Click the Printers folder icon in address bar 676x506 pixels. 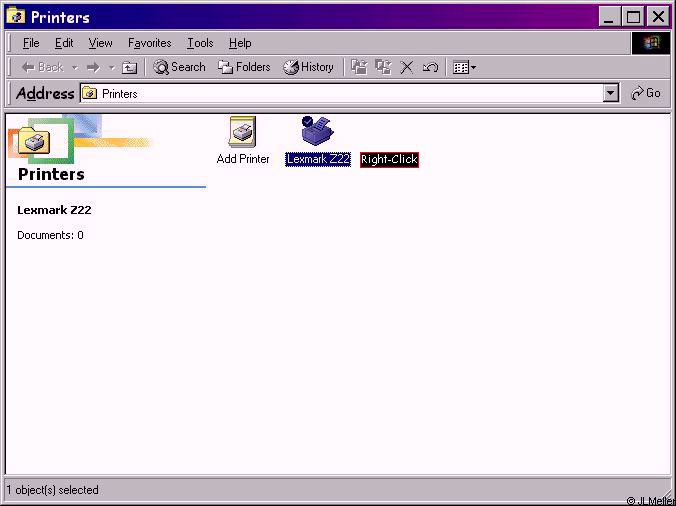[90, 93]
